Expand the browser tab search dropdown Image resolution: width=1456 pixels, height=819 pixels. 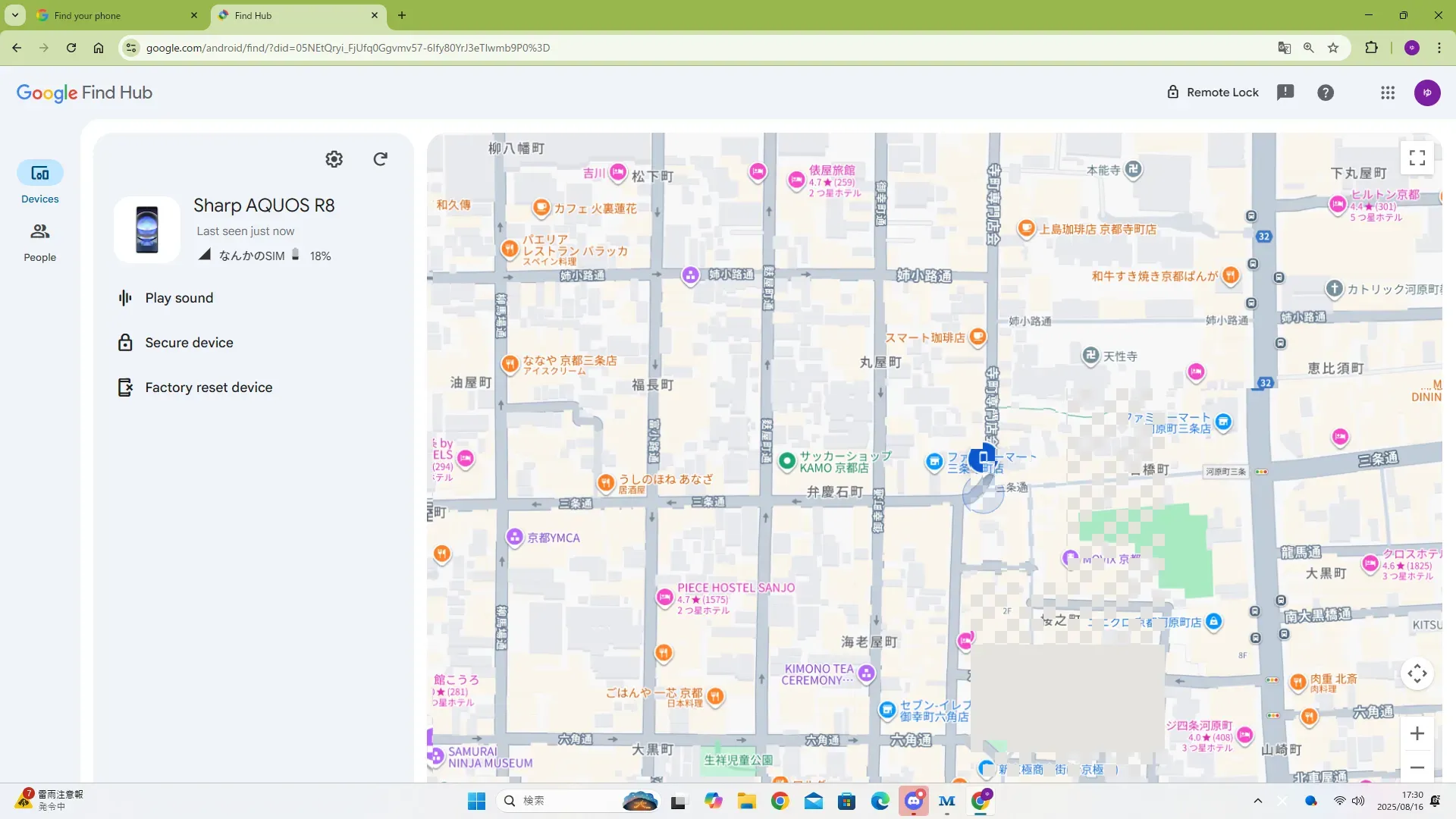tap(14, 15)
